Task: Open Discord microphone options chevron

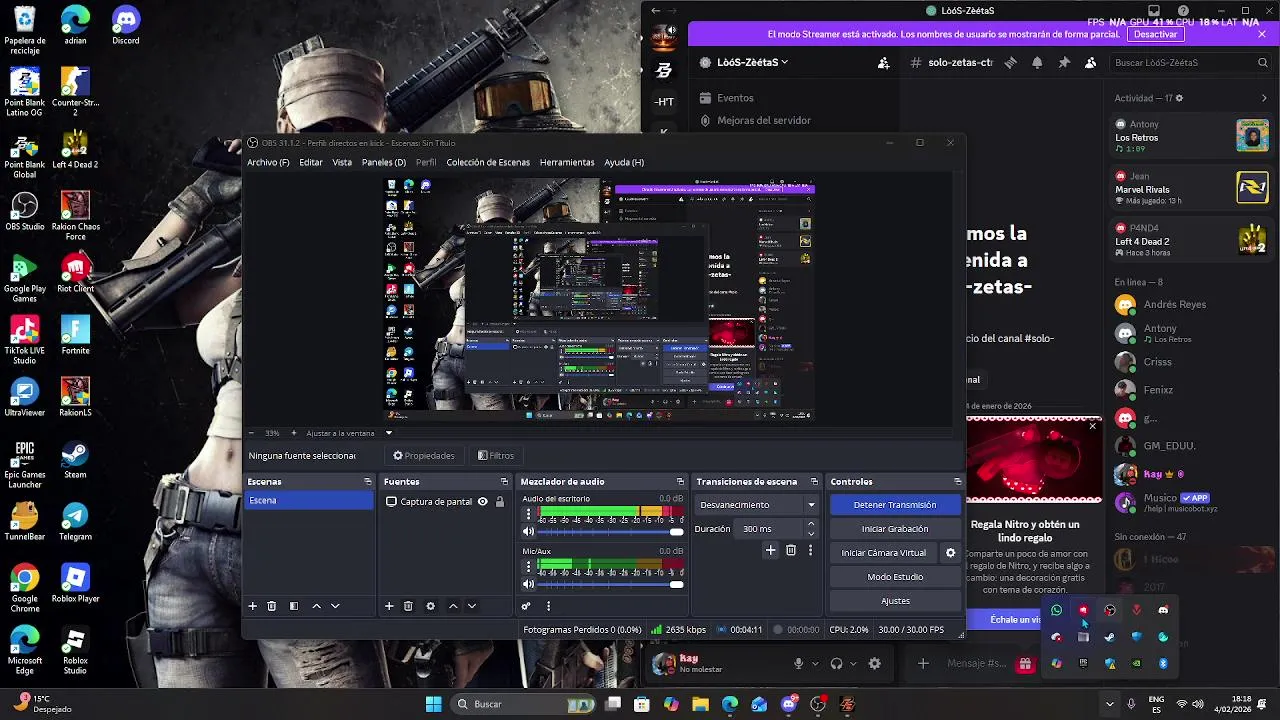Action: [x=814, y=663]
